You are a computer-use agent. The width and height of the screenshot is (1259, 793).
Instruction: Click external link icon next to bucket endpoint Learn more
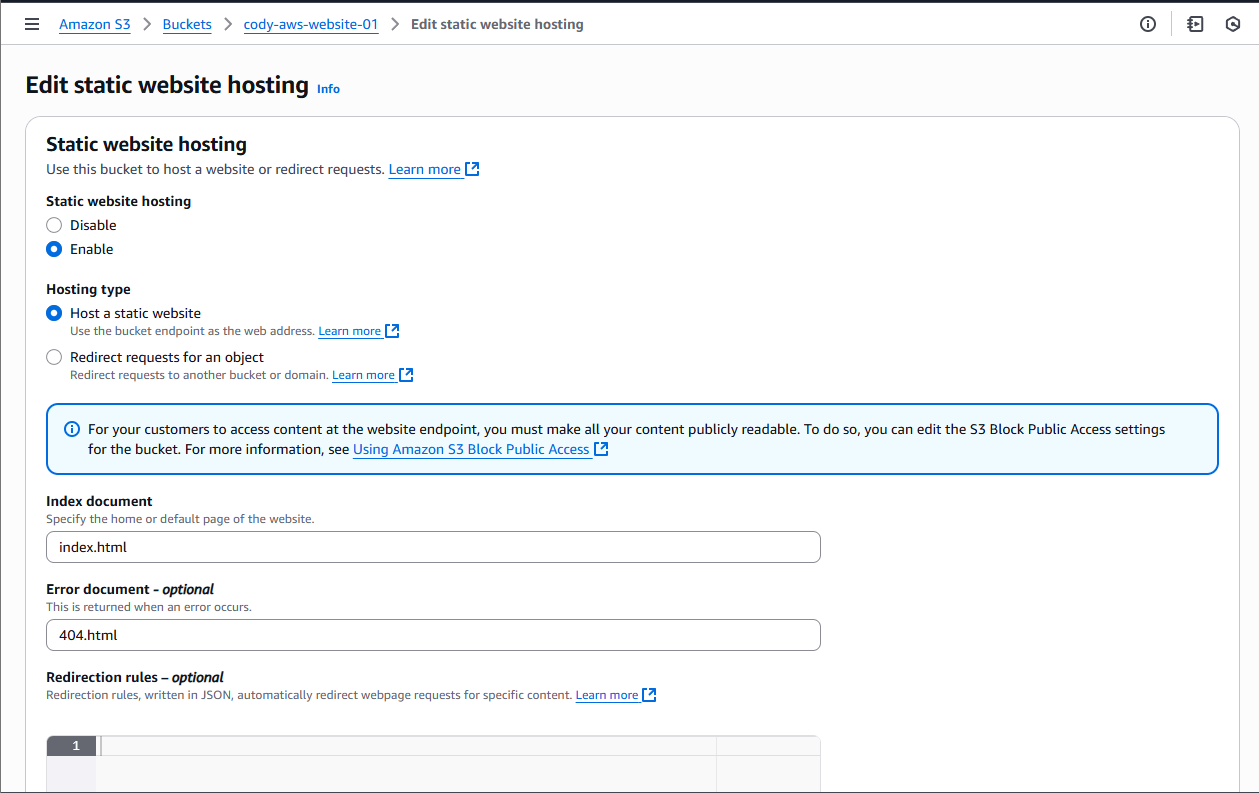(x=393, y=331)
